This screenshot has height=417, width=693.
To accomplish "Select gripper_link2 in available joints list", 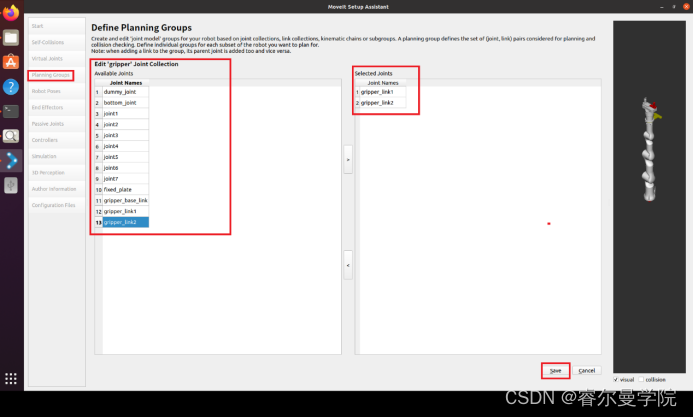I will click(x=126, y=222).
